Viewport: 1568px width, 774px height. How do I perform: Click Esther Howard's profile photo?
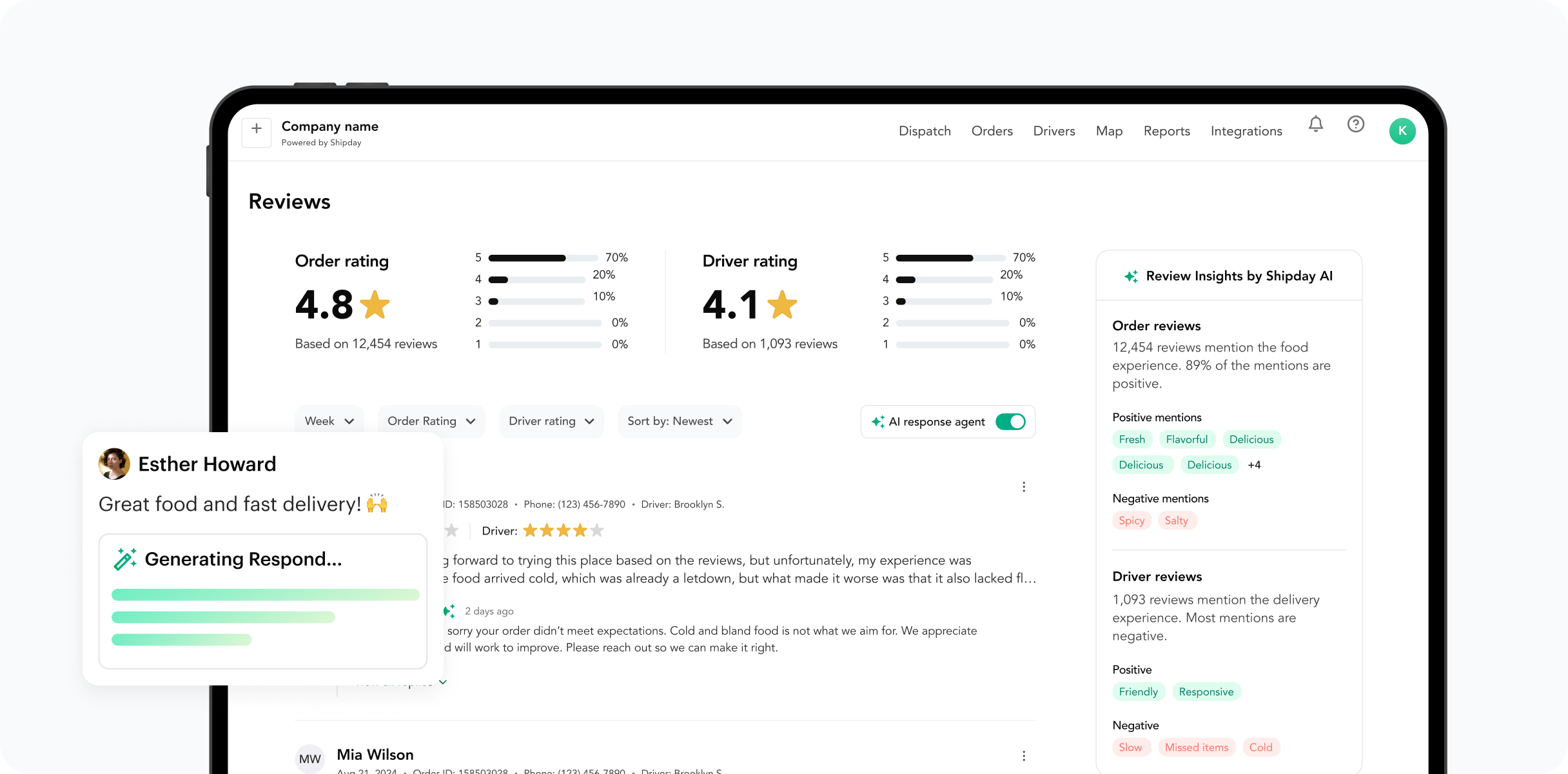coord(114,464)
